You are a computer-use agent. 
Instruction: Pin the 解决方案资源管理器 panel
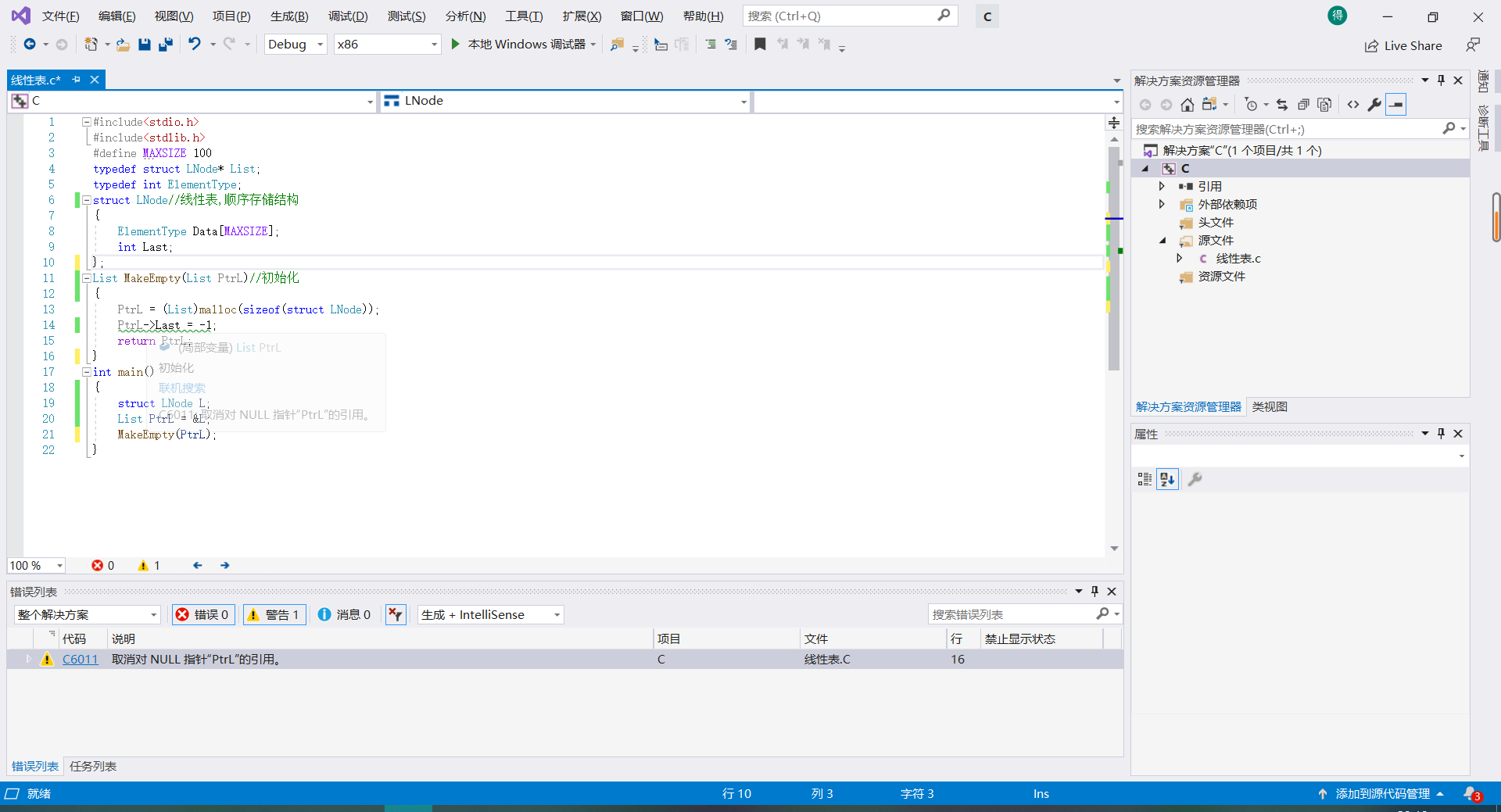[1442, 80]
